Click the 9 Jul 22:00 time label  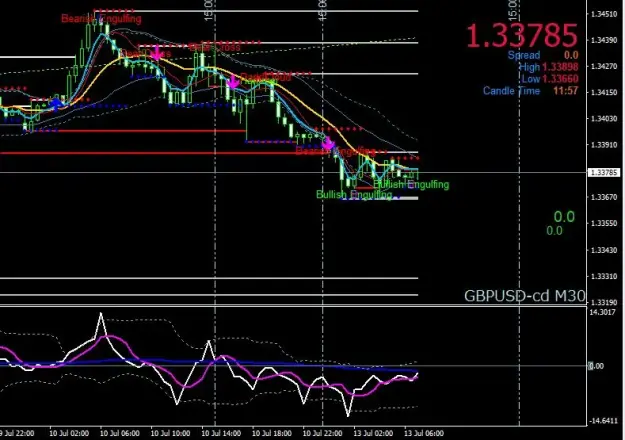17,433
